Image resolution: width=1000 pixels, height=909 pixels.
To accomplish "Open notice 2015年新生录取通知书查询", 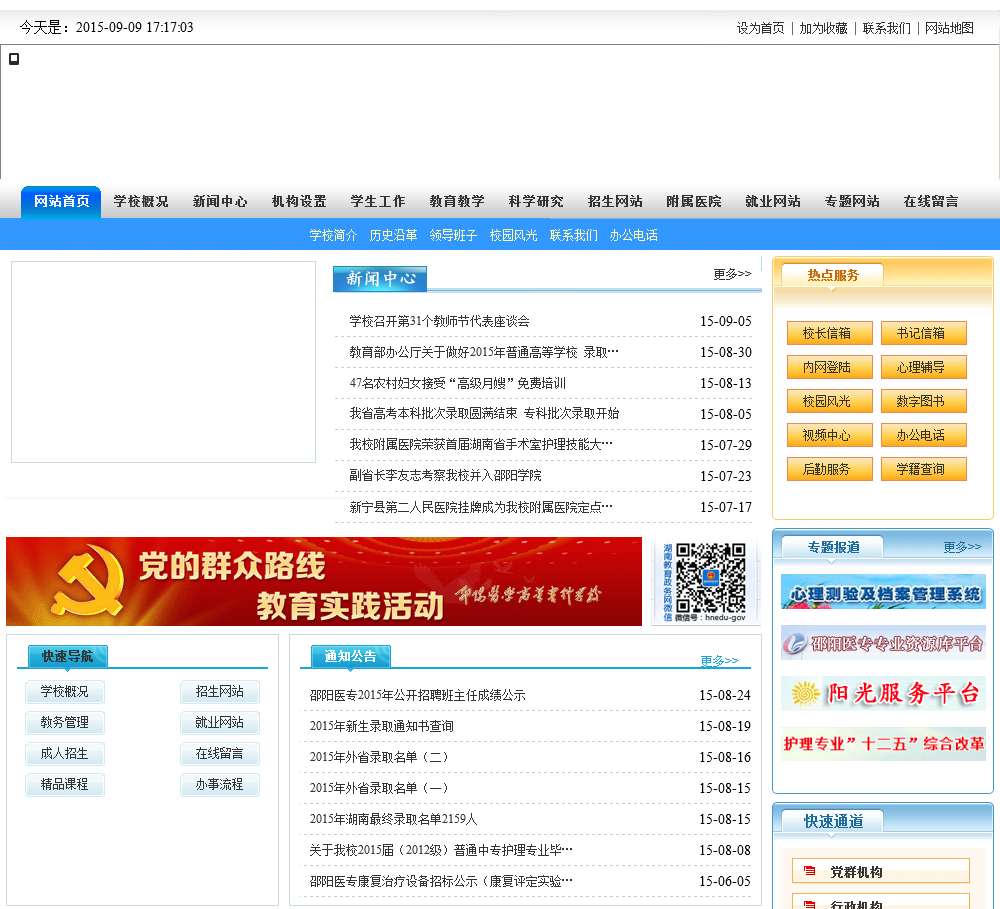I will 381,726.
